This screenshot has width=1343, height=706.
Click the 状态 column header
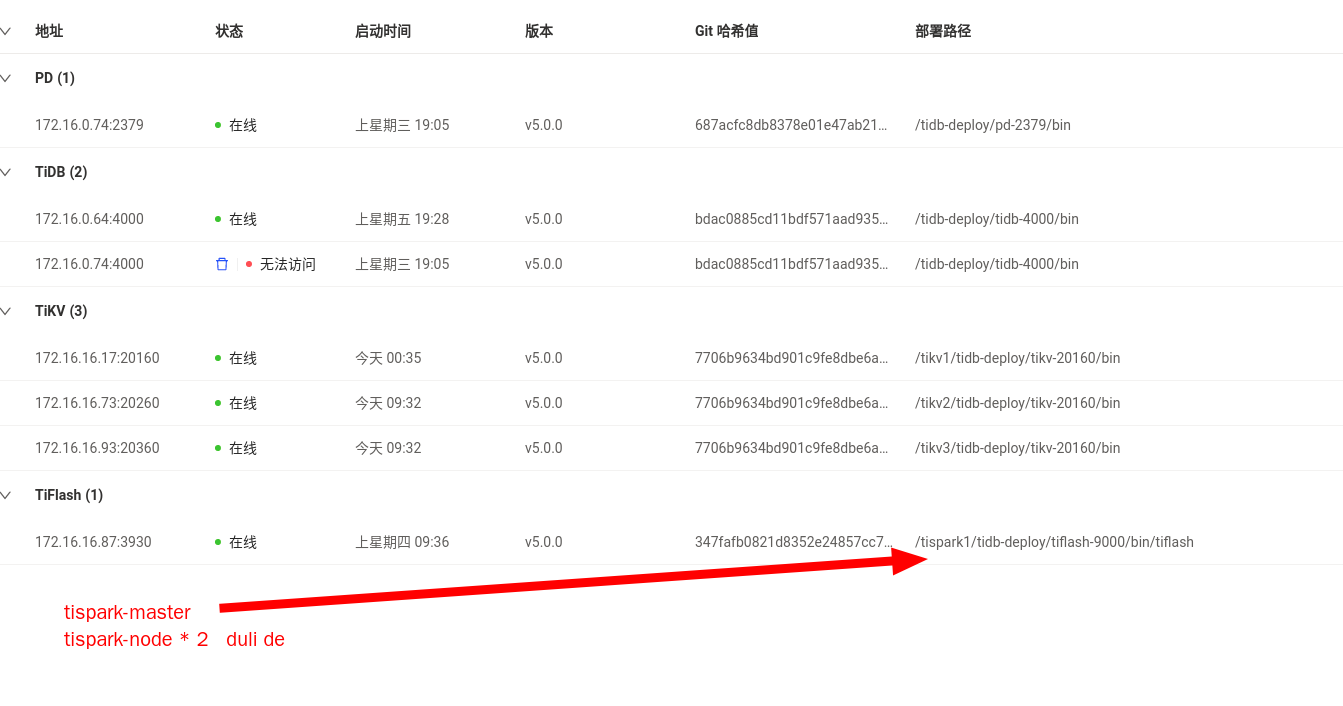(229, 31)
